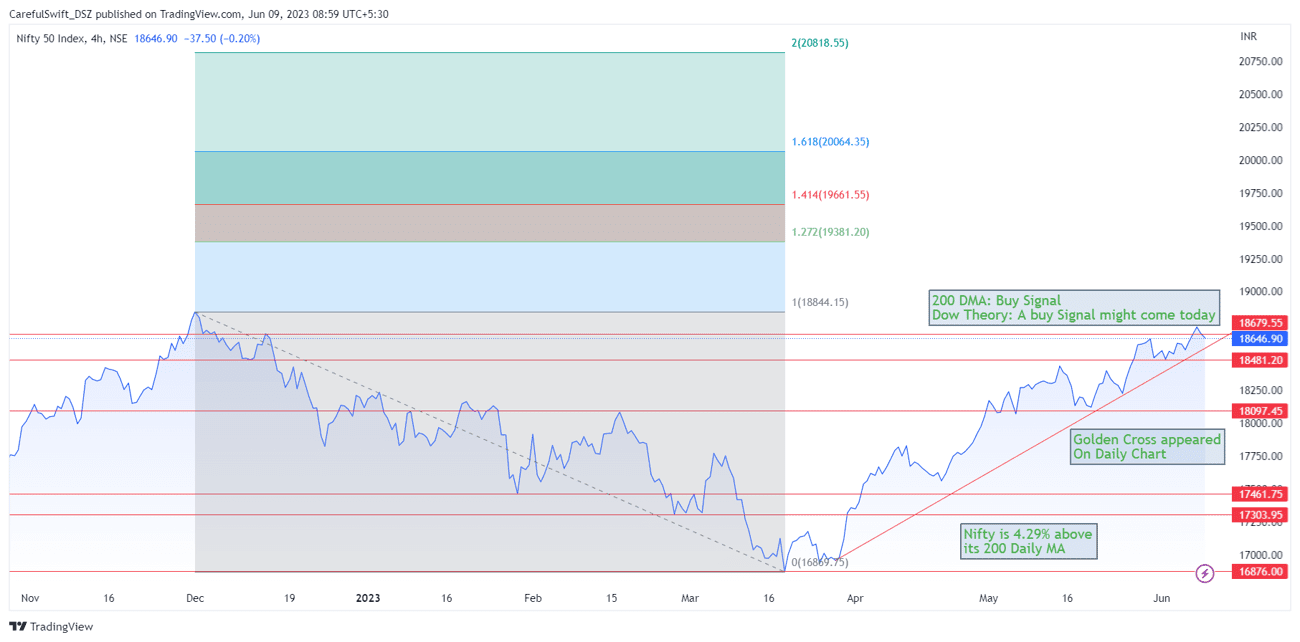Click 19750.00 on the price scale
Viewport: 1300px width, 642px height.
pyautogui.click(x=1260, y=194)
